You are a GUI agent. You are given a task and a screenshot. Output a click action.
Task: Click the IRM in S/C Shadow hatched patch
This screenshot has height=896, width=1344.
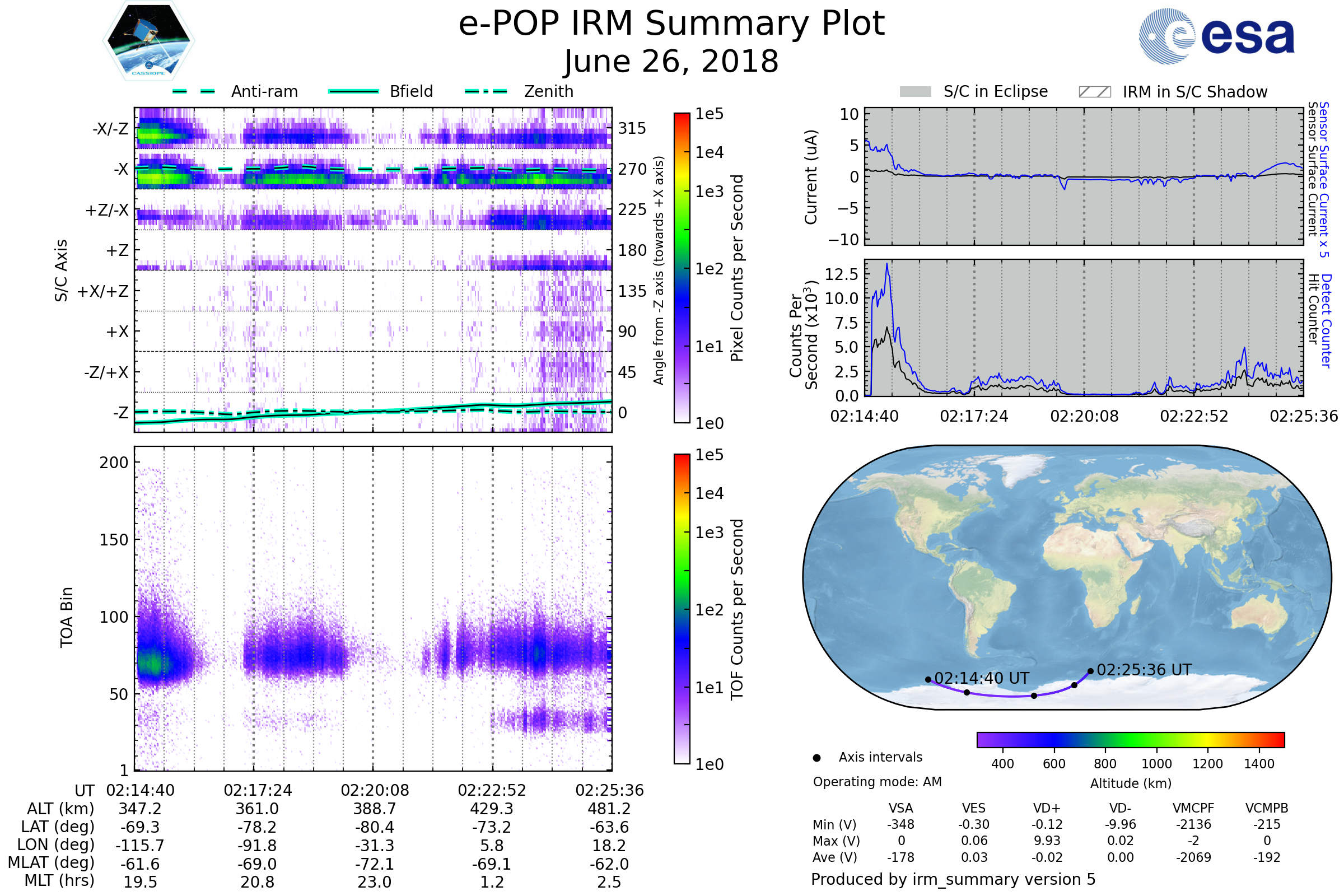pyautogui.click(x=1094, y=92)
